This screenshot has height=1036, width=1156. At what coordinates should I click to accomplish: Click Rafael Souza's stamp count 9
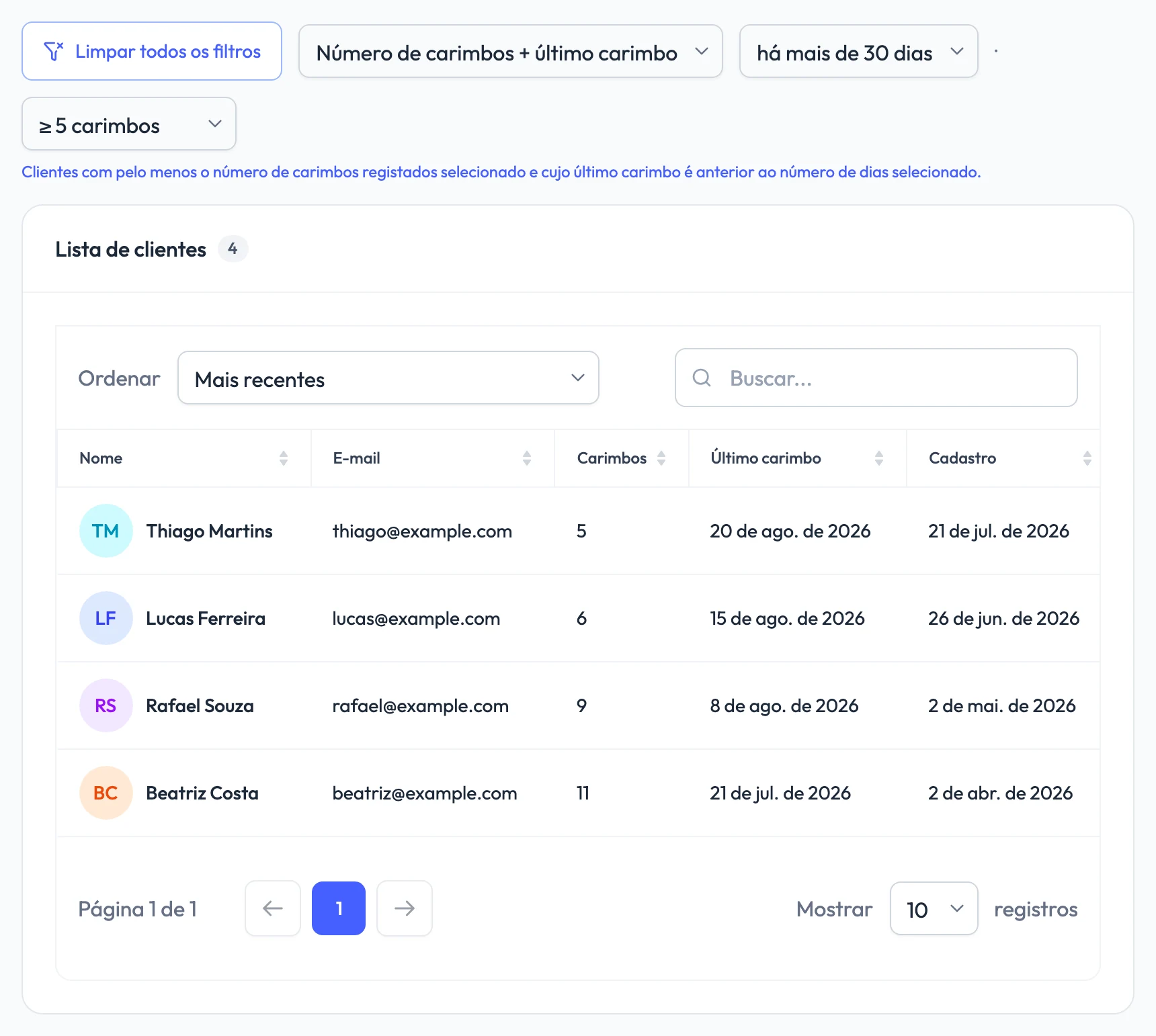pos(582,706)
